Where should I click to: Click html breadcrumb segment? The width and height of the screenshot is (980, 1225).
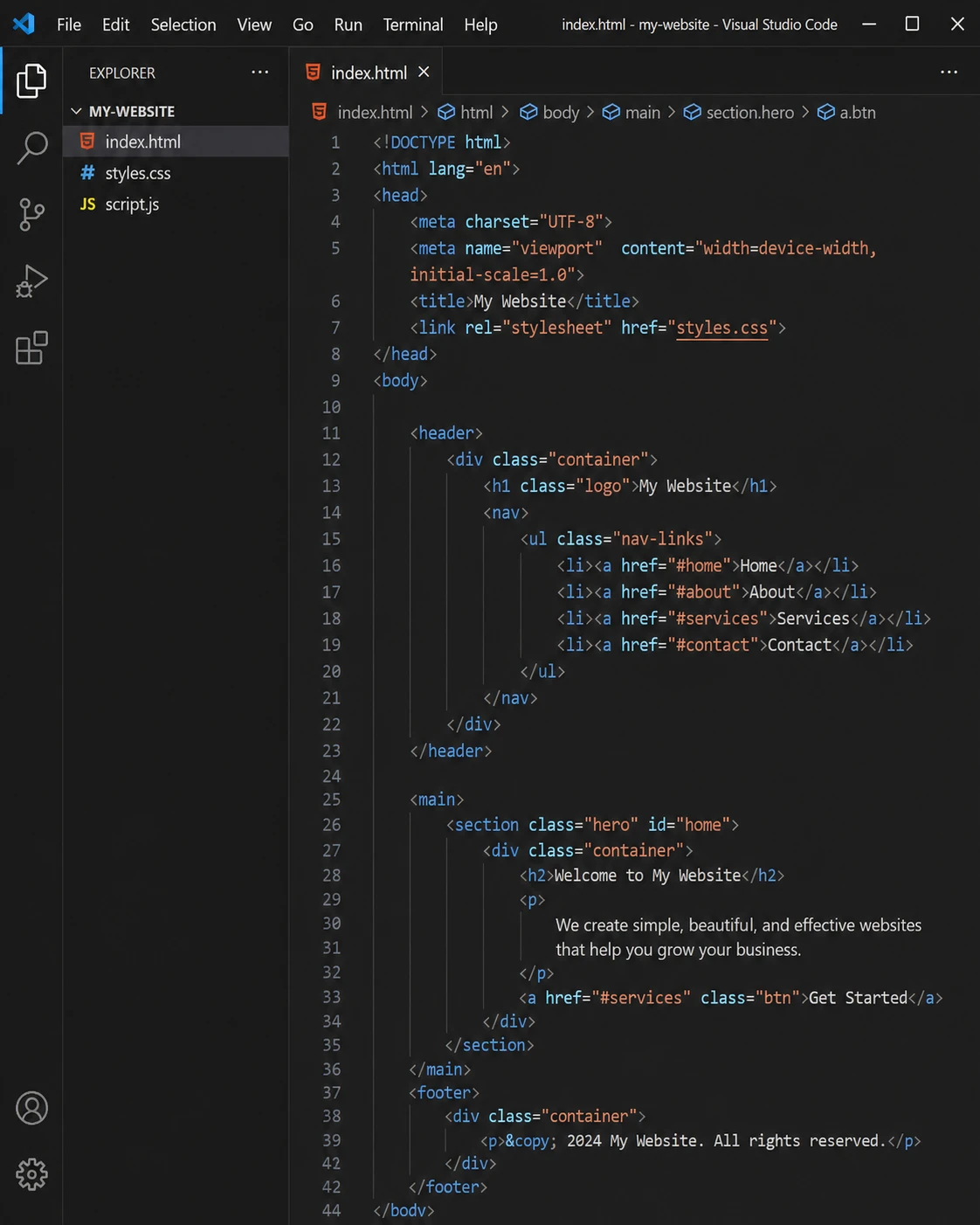coord(477,112)
